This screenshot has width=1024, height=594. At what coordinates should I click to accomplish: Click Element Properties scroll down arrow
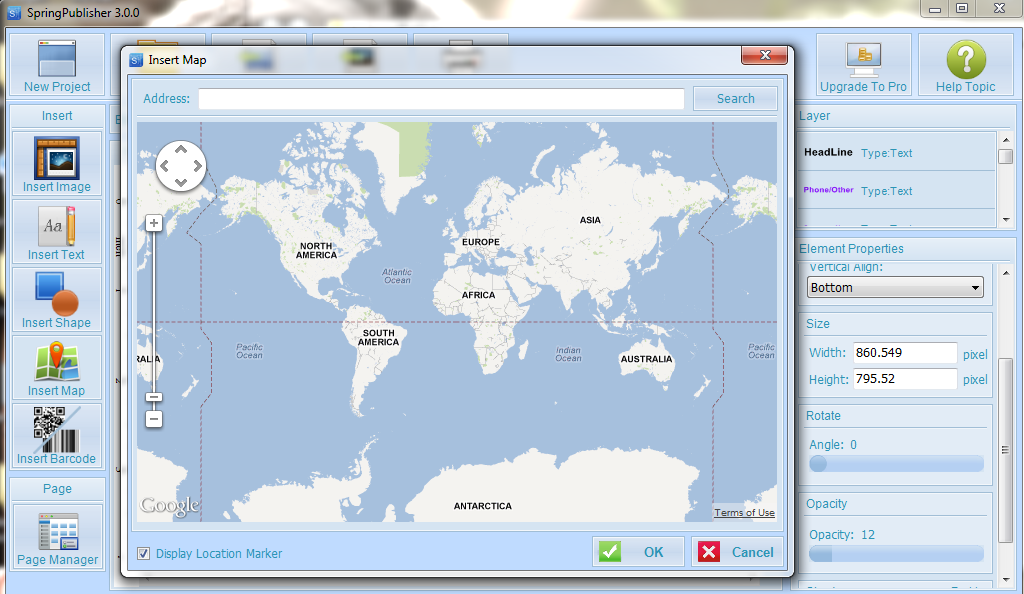1006,579
